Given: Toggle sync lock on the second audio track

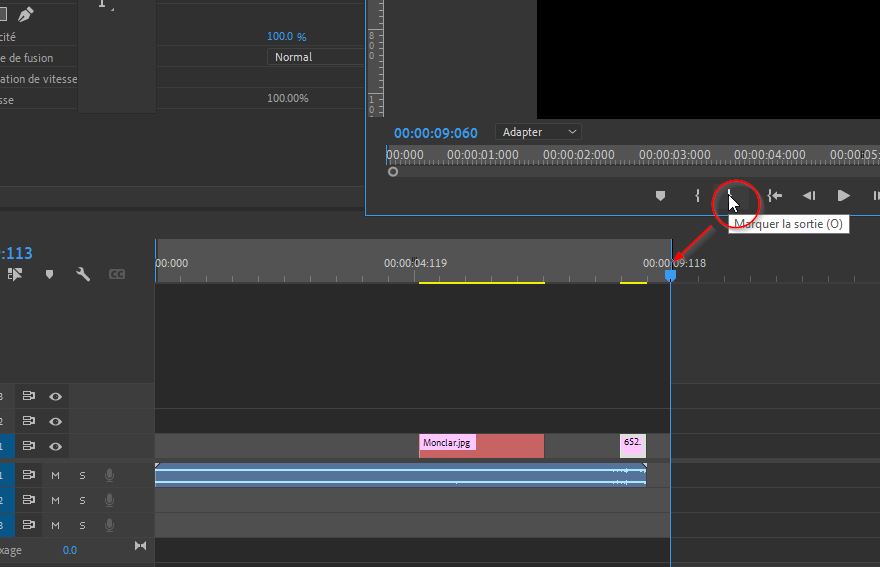Looking at the screenshot, I should click(29, 500).
